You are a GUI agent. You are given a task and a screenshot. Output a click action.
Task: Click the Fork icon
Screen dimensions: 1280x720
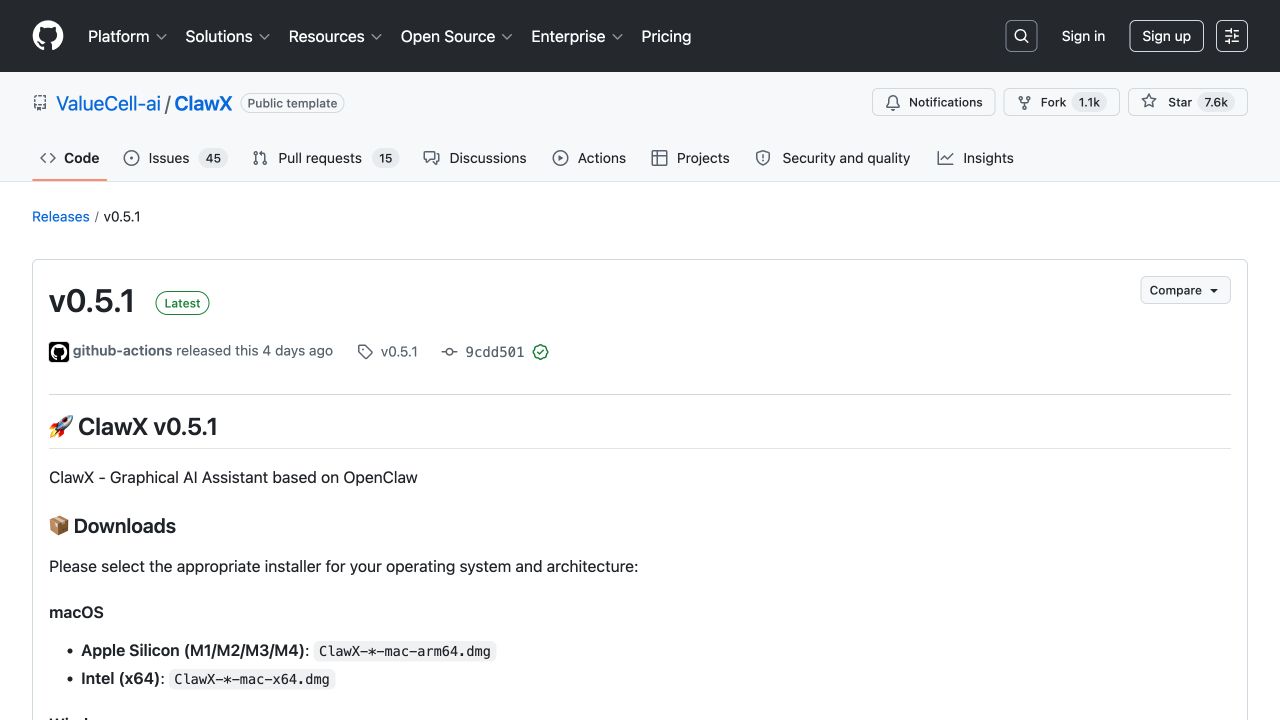1024,102
